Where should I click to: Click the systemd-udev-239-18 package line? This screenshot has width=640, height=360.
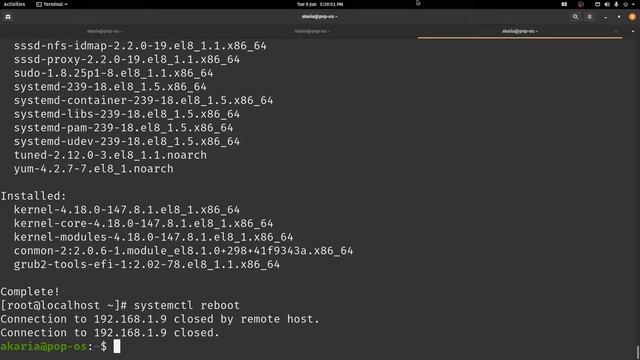[x=127, y=141]
